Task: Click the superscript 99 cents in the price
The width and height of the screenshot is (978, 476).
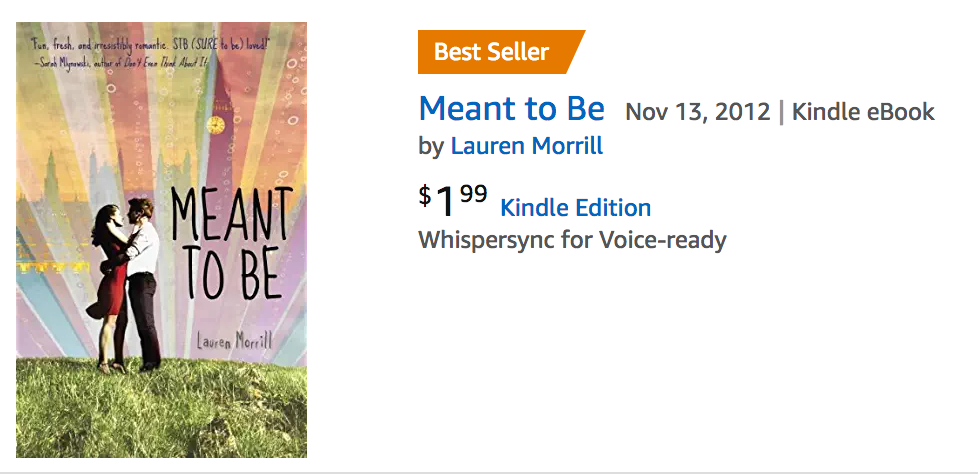Action: click(474, 193)
